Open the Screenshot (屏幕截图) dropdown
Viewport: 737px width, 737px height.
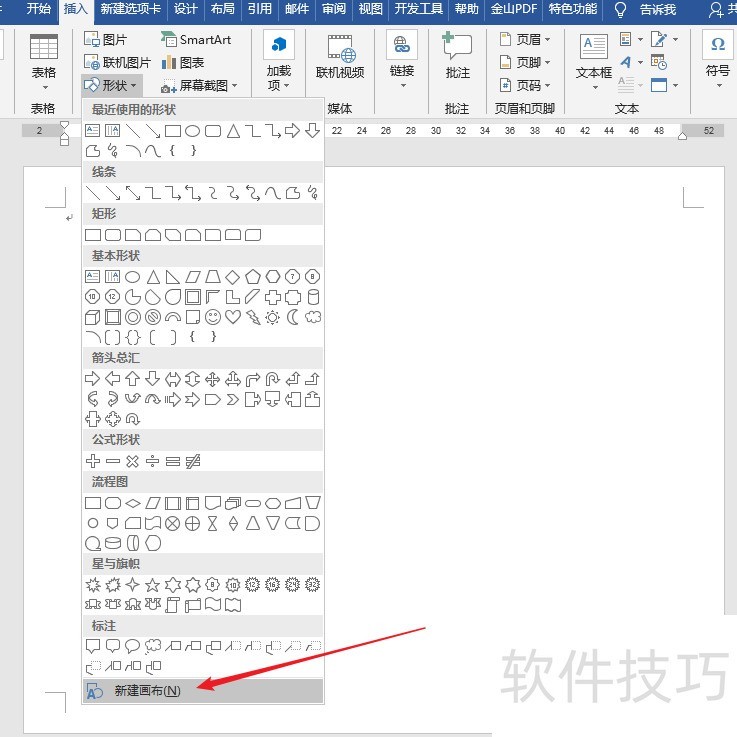click(x=199, y=85)
